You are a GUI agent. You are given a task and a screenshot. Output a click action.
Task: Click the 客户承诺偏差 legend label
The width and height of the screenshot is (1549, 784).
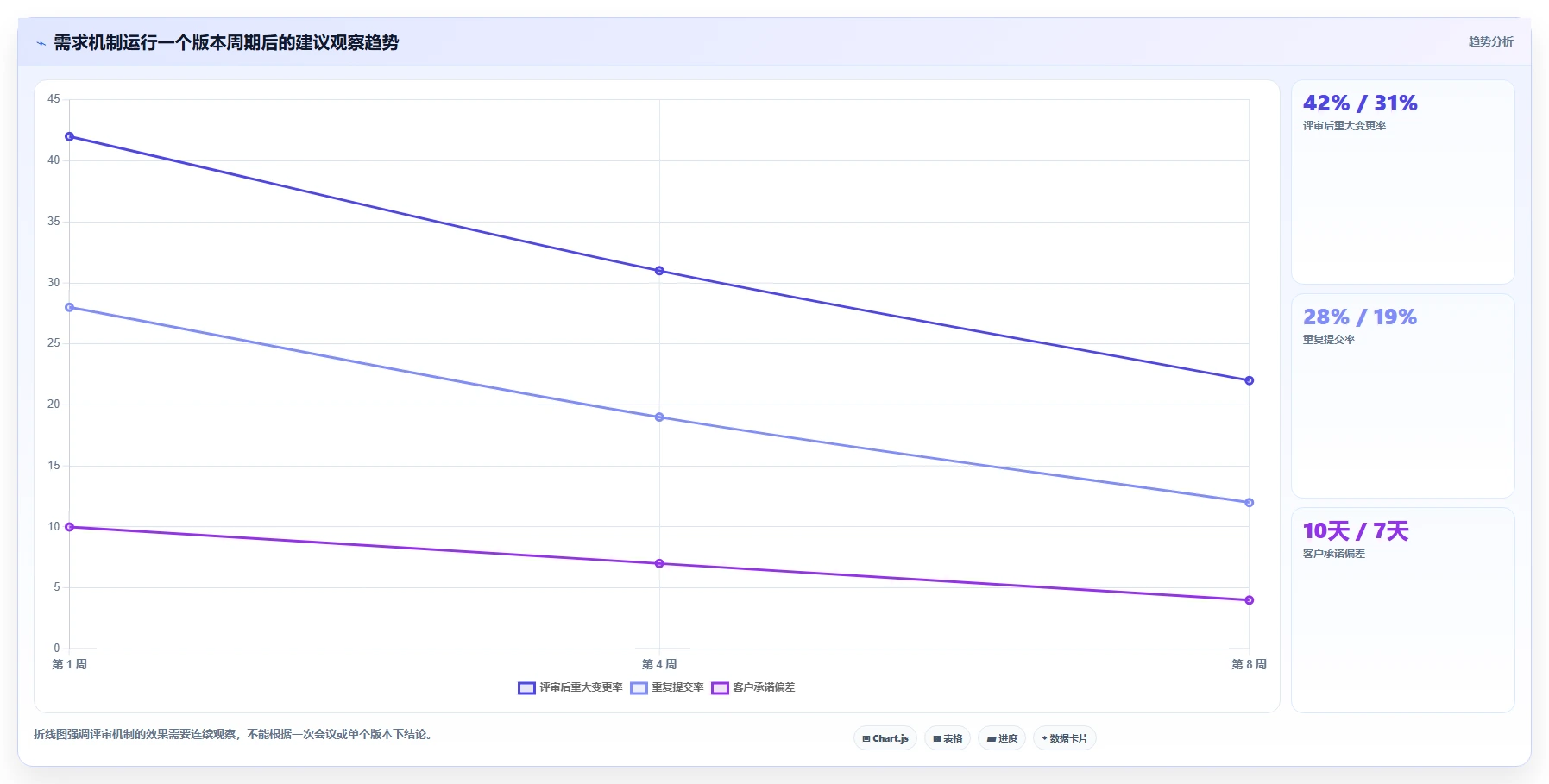coord(764,687)
